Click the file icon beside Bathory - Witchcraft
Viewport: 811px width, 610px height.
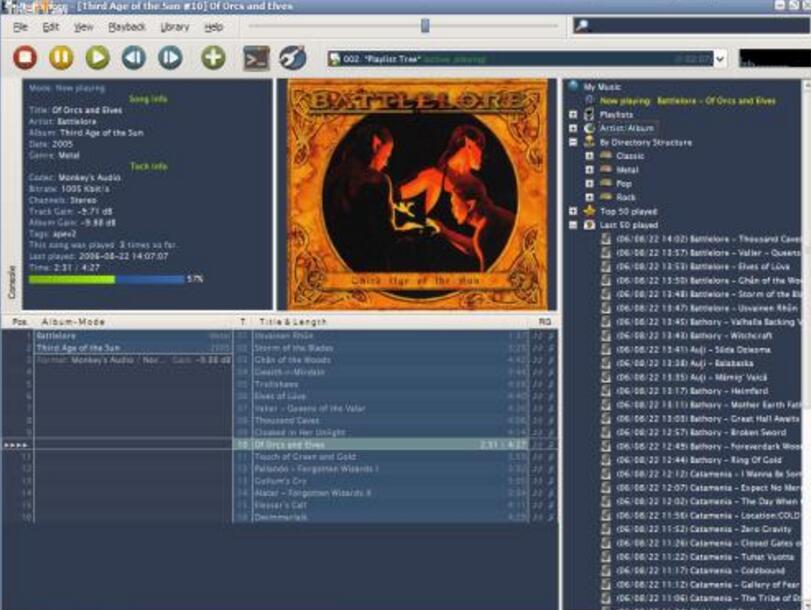tap(606, 336)
